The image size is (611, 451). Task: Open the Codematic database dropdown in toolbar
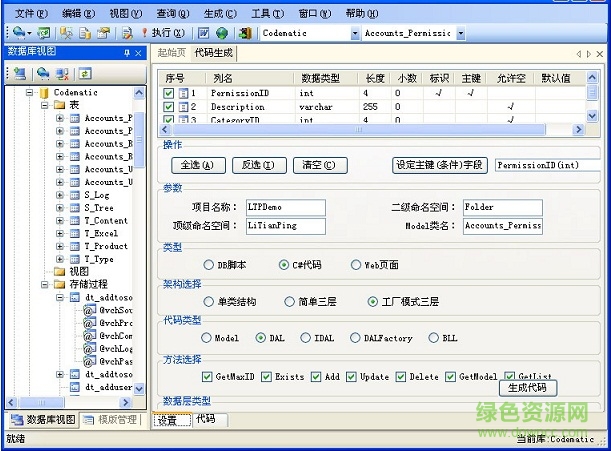pos(355,34)
